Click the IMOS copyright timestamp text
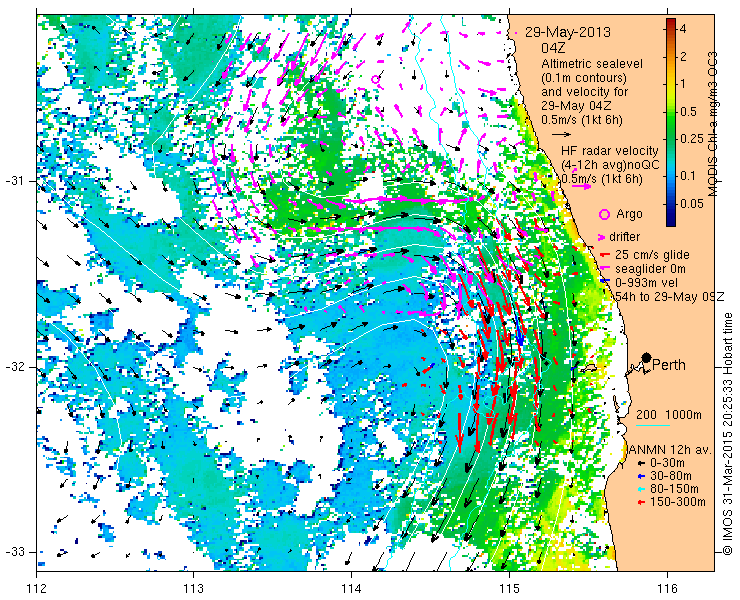740x600 pixels. (x=727, y=433)
